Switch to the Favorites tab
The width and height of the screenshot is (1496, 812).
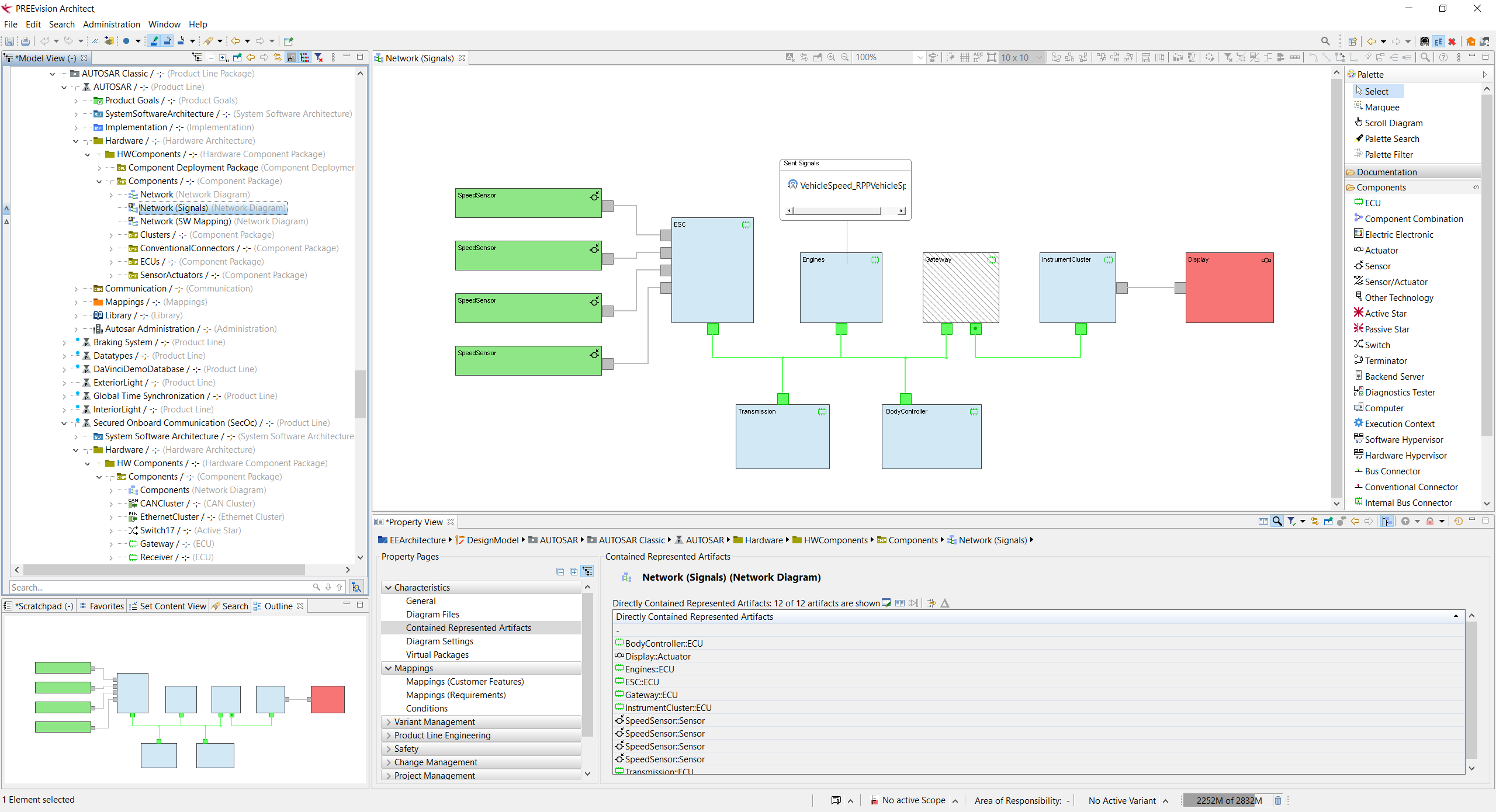[x=102, y=606]
